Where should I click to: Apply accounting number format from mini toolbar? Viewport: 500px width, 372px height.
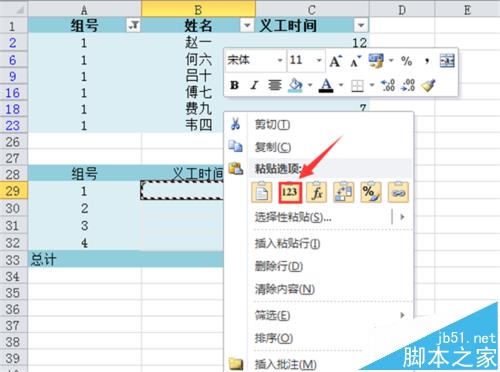point(376,61)
